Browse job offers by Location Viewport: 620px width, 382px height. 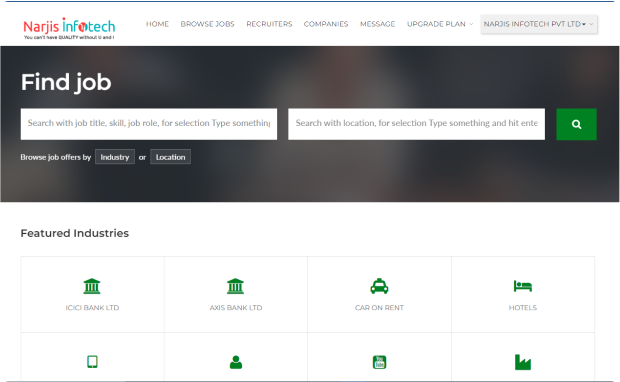pyautogui.click(x=170, y=157)
